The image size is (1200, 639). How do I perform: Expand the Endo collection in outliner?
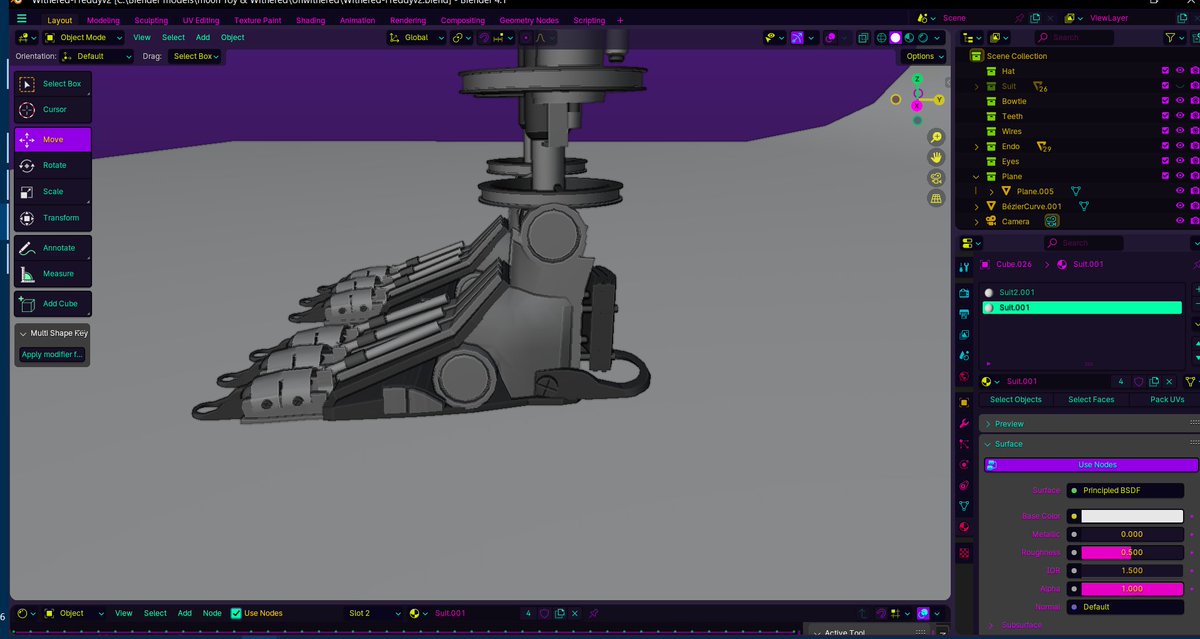click(976, 147)
